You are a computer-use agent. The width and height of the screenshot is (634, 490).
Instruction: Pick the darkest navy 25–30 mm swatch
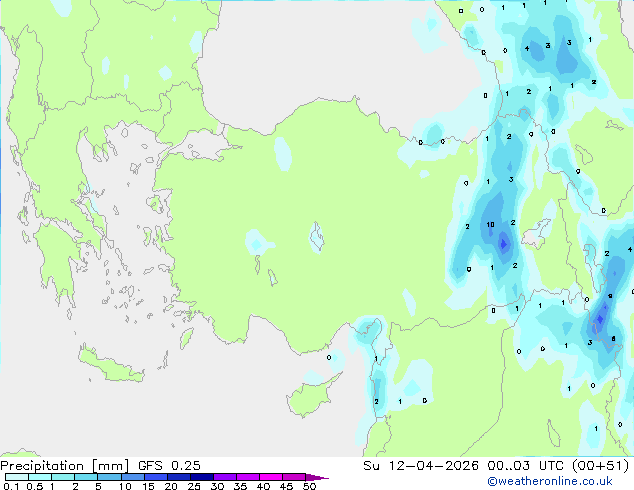tap(202, 477)
